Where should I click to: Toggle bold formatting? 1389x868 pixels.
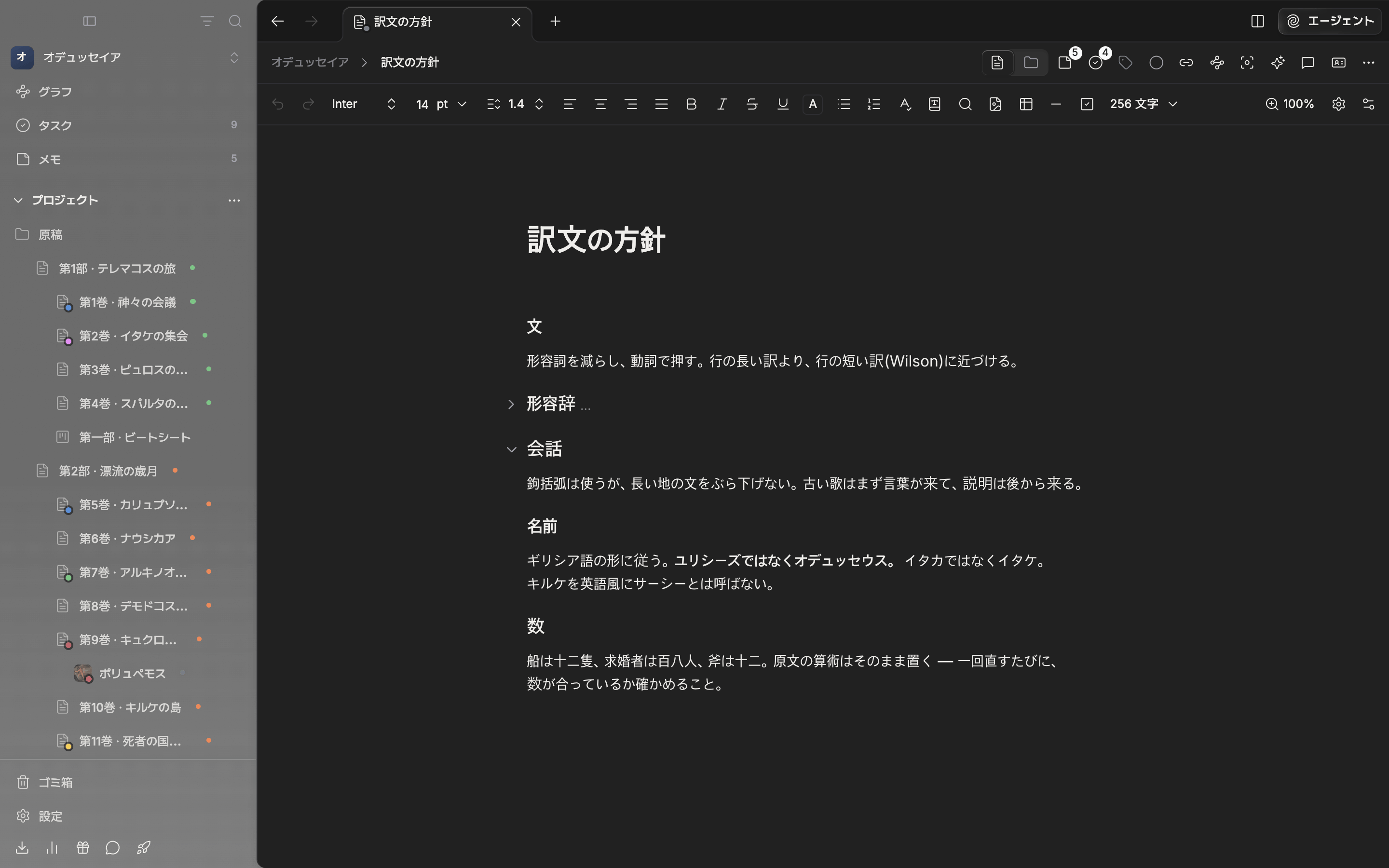point(692,104)
